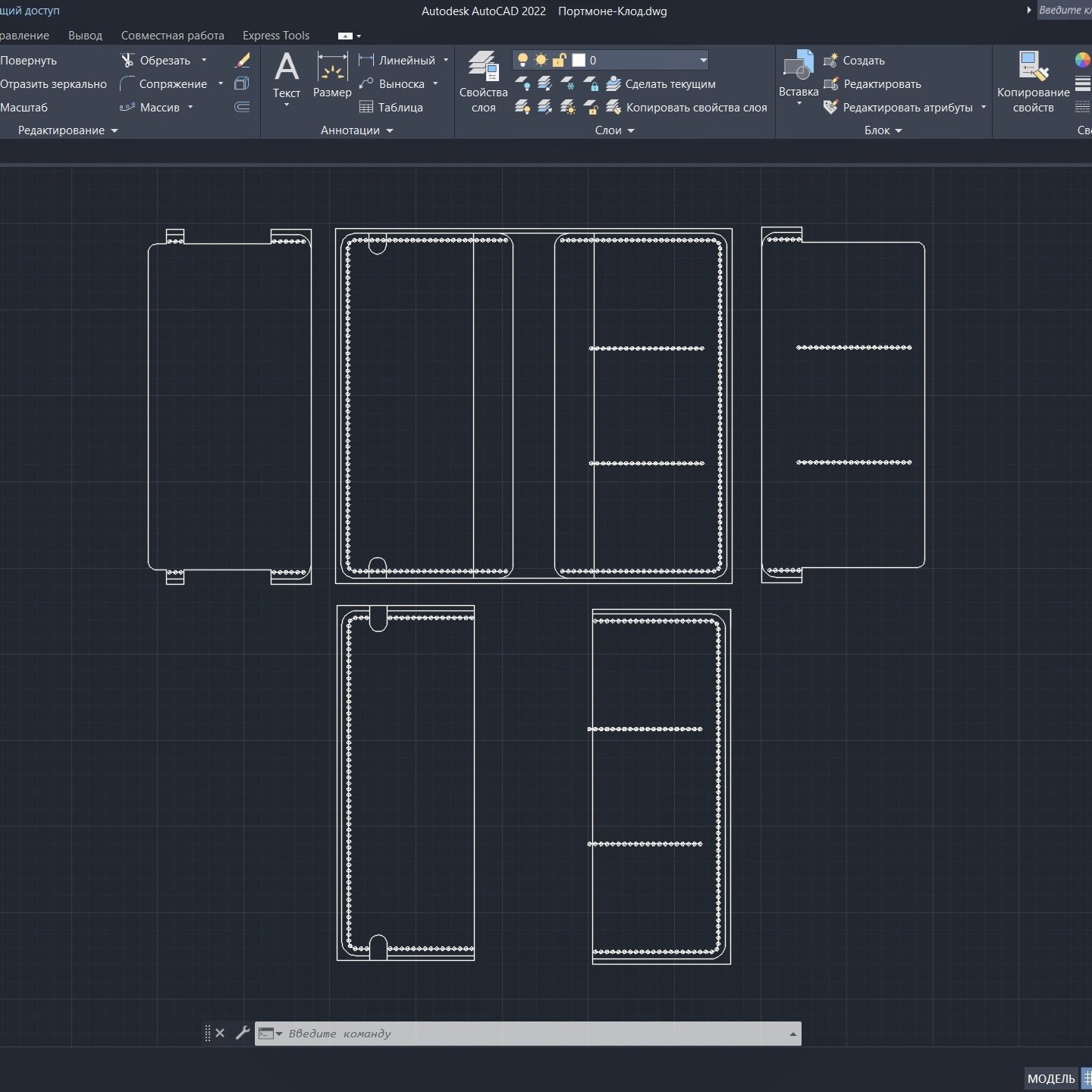The width and height of the screenshot is (1092, 1092).
Task: Click the Erase tool eraser icon
Action: point(243,60)
